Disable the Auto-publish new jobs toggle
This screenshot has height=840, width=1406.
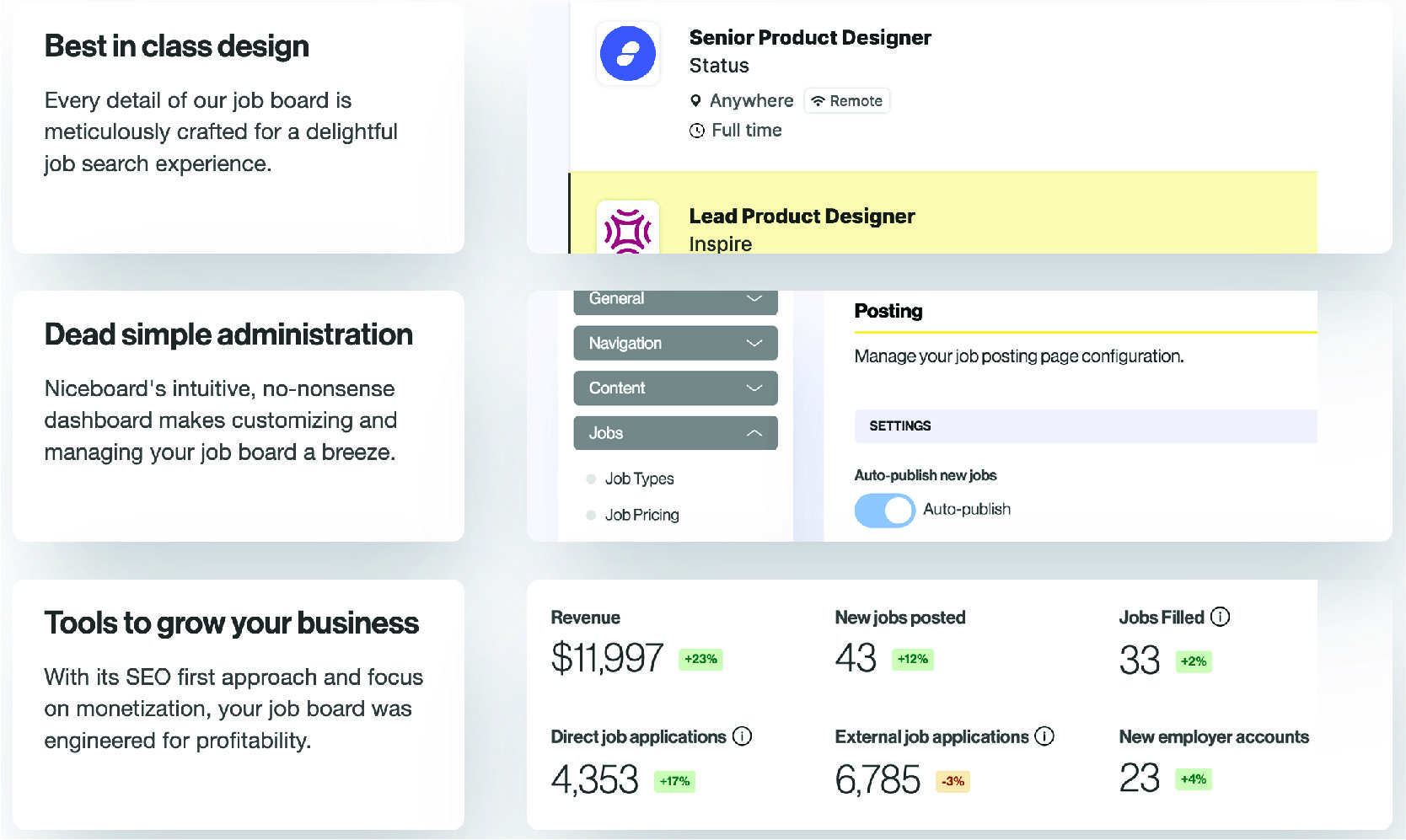coord(884,510)
